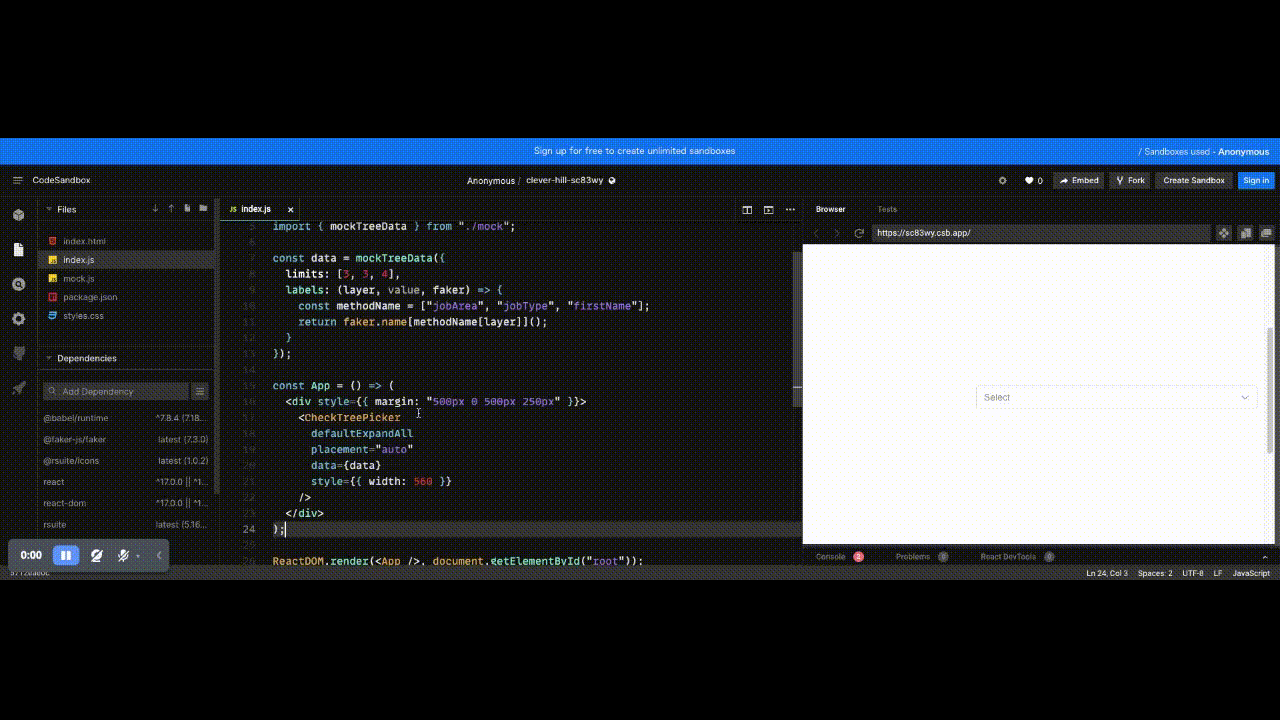This screenshot has height=720, width=1280.
Task: Create a new folder in the Files panel
Action: (202, 208)
